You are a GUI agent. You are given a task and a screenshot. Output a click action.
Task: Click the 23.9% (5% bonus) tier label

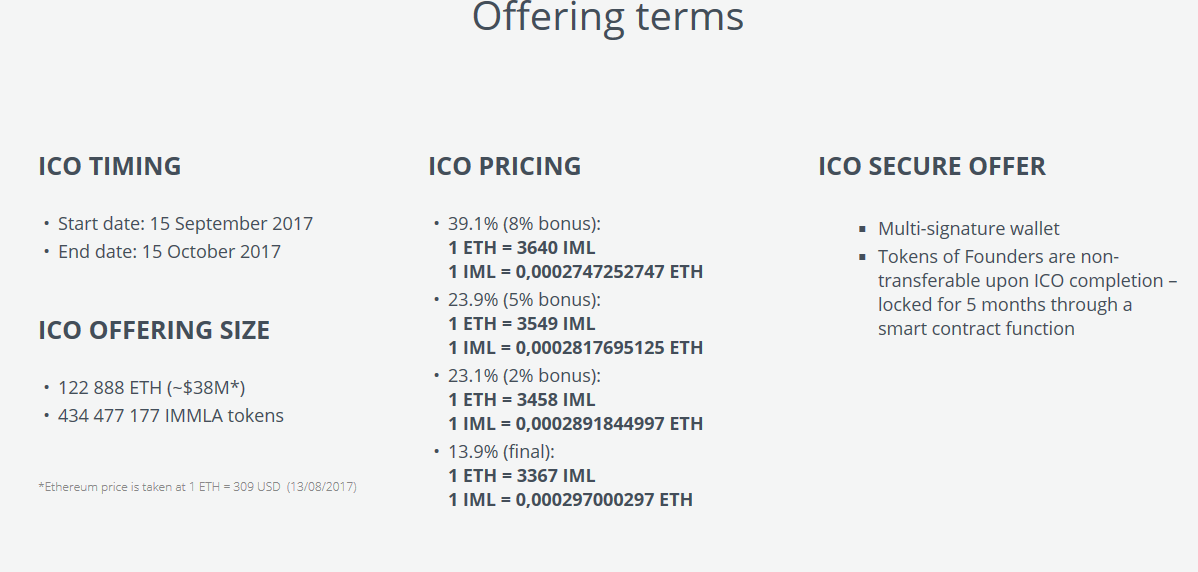point(524,299)
